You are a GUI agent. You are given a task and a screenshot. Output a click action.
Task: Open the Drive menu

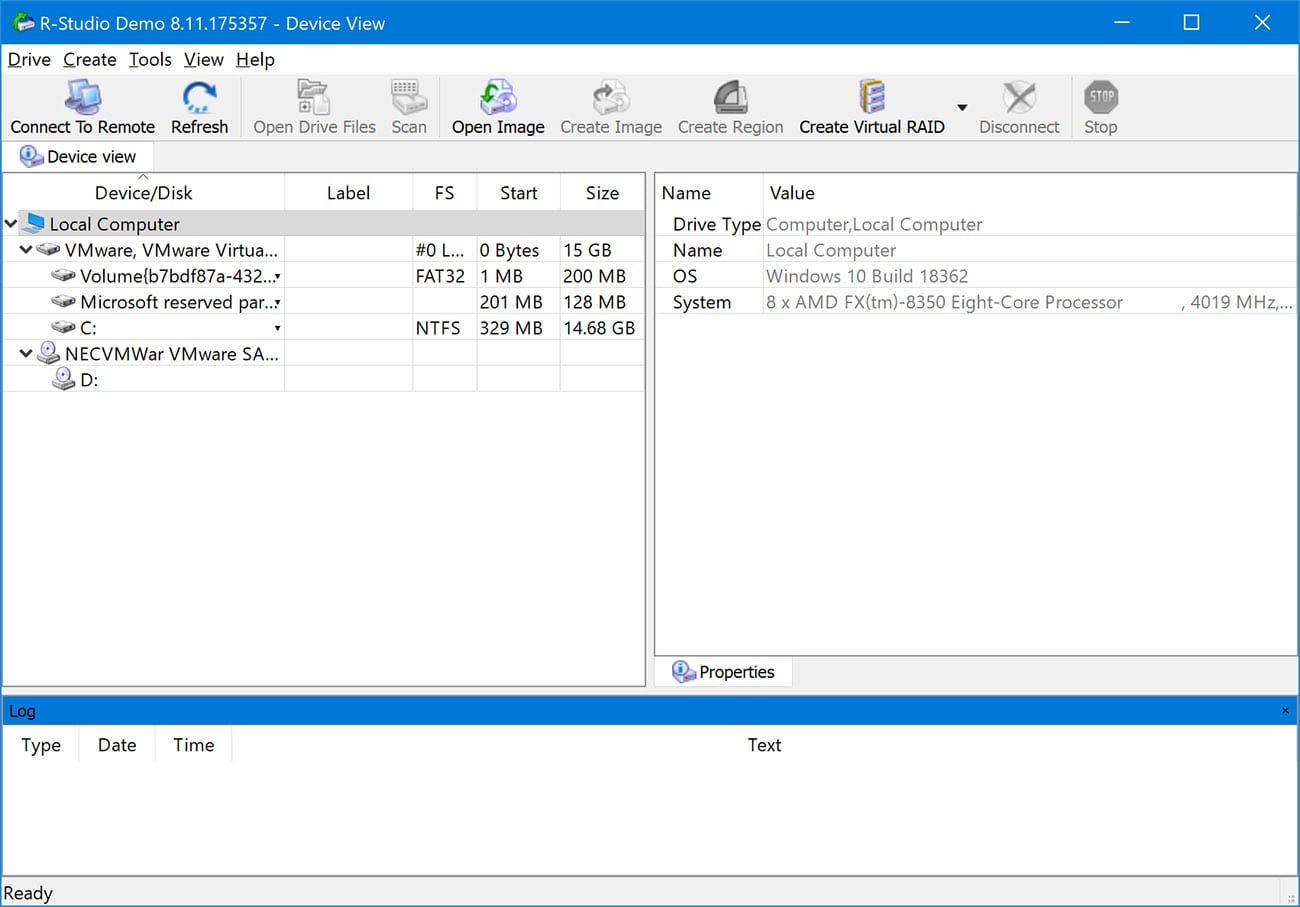[29, 60]
